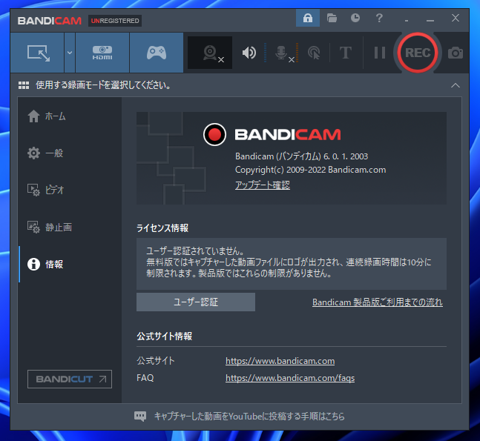Close the Bandicam window
The image size is (480, 441).
click(x=455, y=18)
